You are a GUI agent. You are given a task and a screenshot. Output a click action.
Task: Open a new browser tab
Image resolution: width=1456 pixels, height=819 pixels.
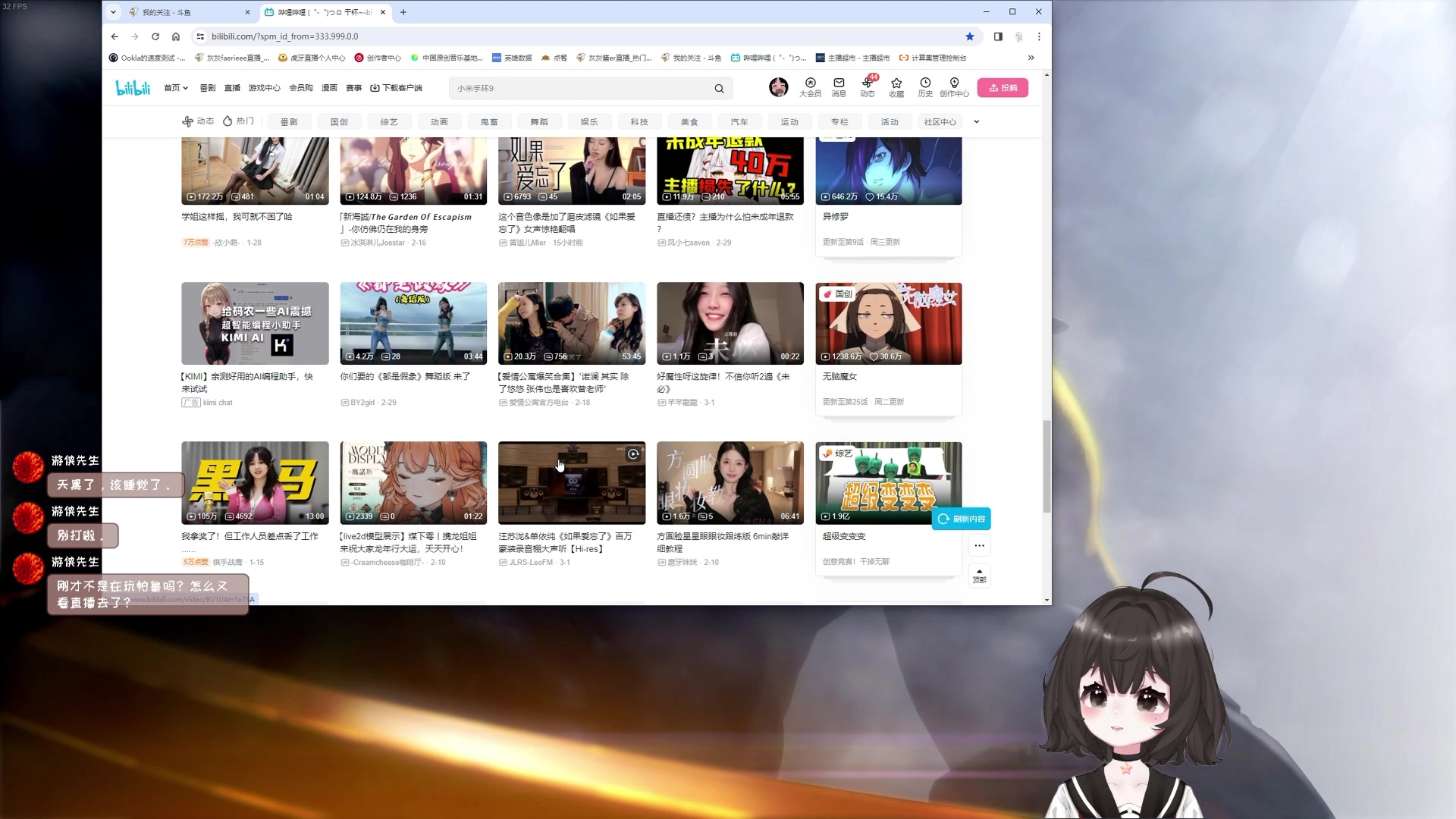click(403, 12)
